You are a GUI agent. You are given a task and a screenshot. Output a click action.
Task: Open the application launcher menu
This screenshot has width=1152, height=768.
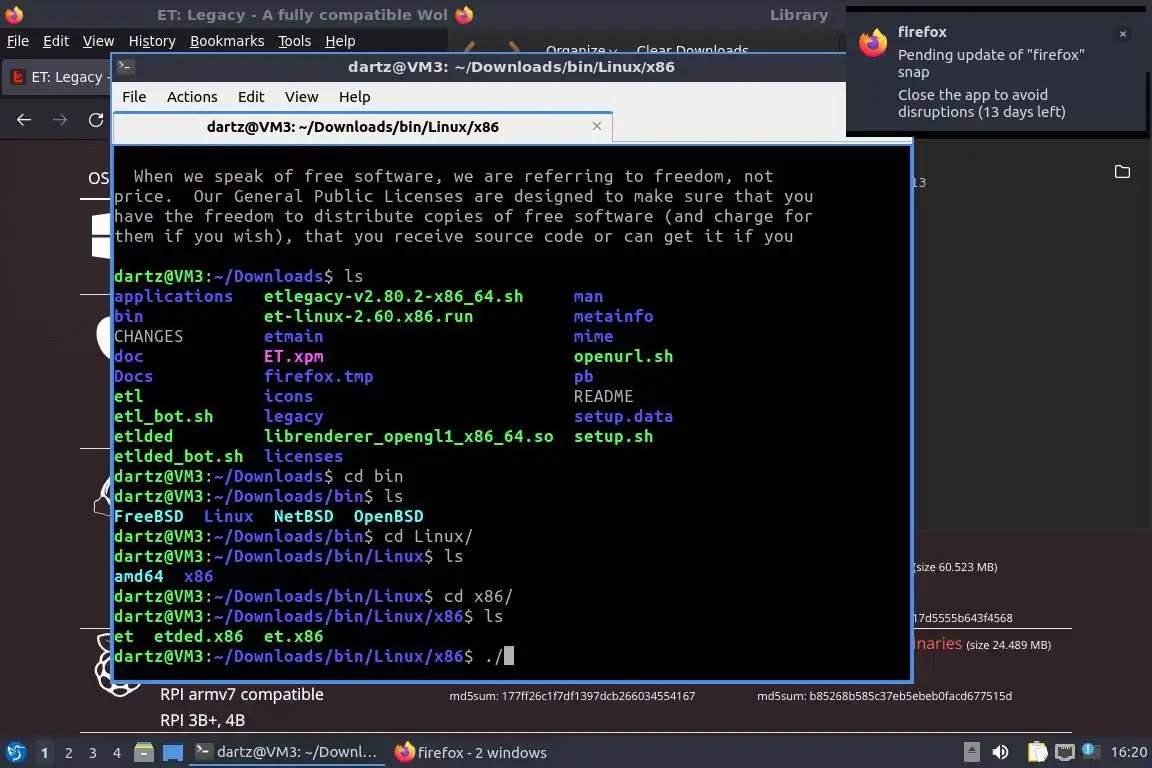coord(15,752)
